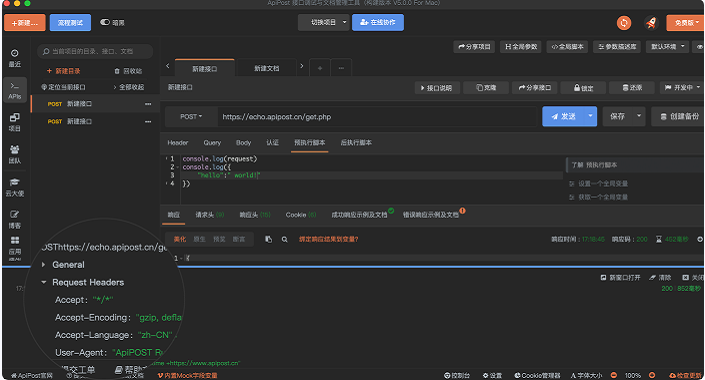Click 全部收起 collapse all

[x=129, y=87]
